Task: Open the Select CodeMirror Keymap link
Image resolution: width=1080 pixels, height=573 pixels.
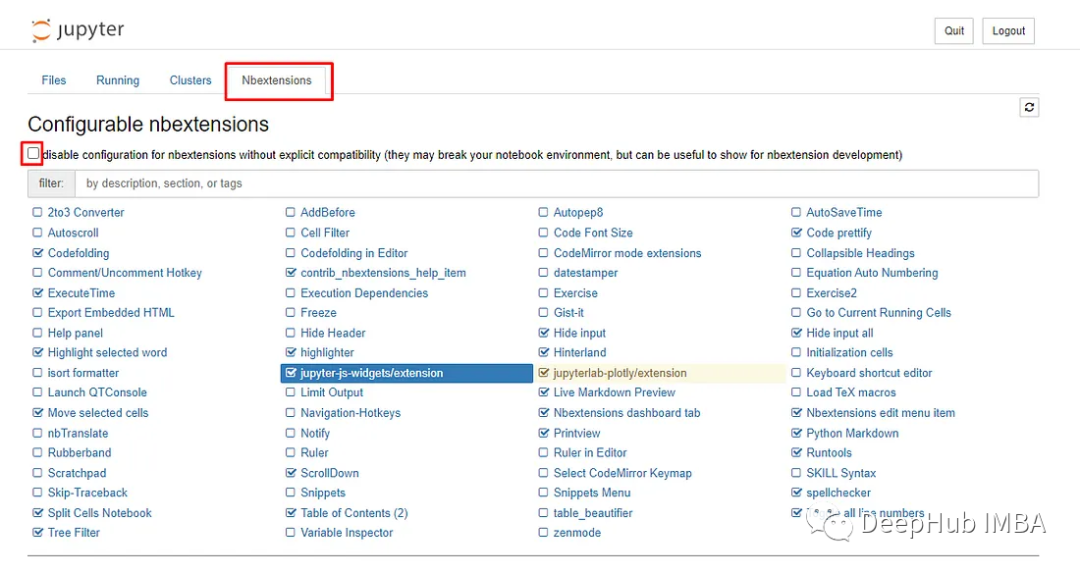Action: tap(623, 473)
